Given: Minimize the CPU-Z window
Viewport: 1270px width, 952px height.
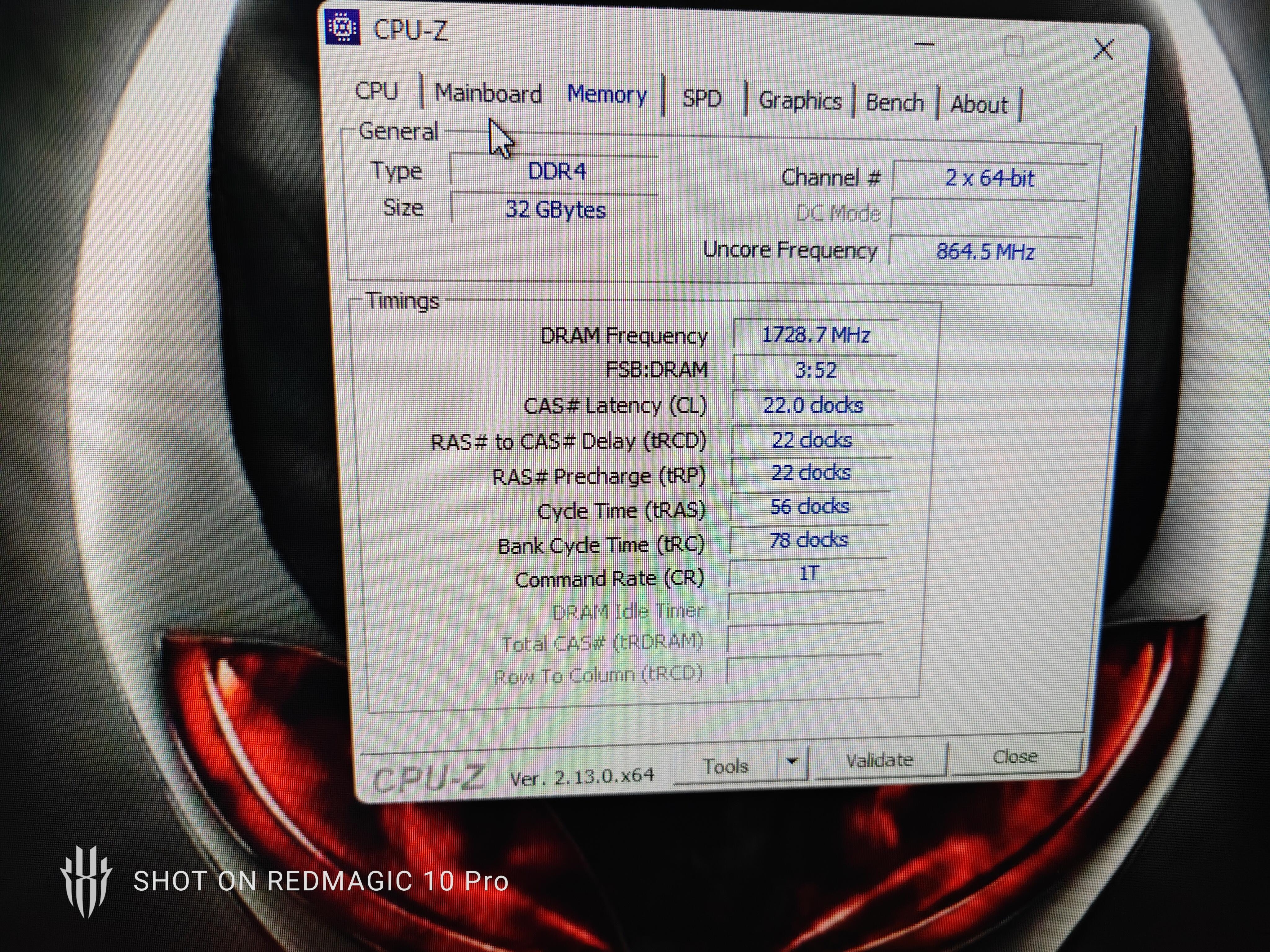Looking at the screenshot, I should (x=924, y=44).
